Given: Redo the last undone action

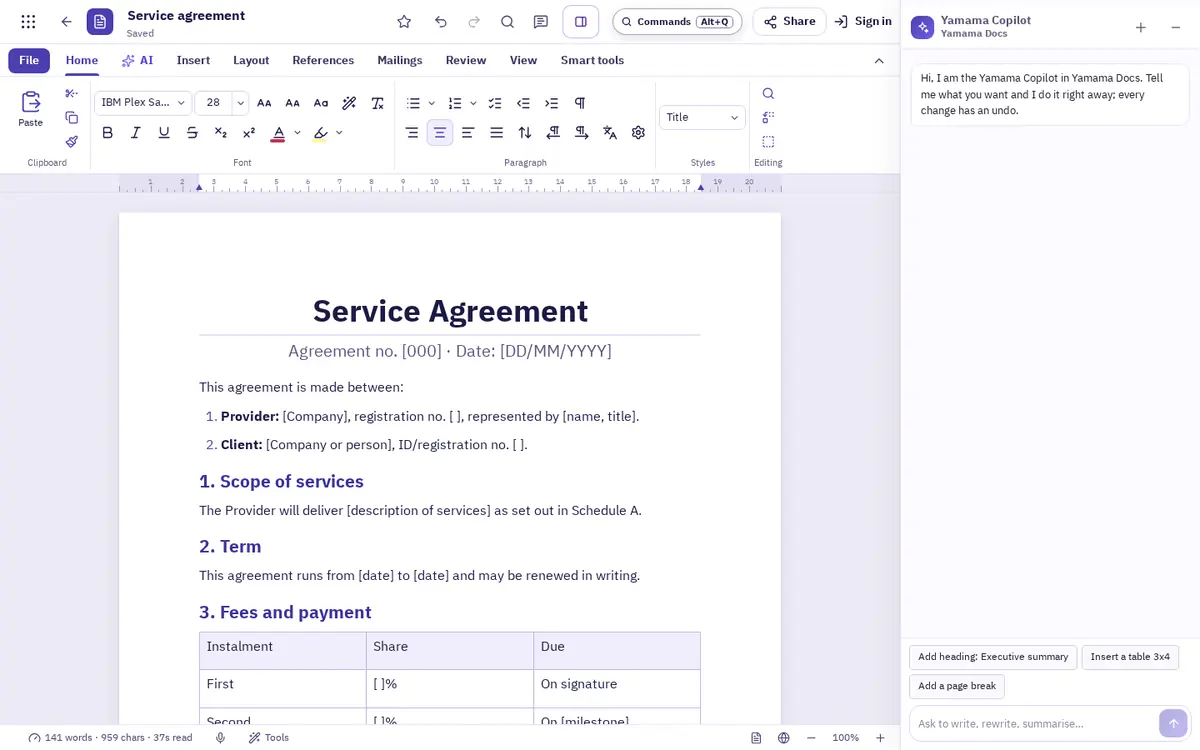Looking at the screenshot, I should [474, 21].
